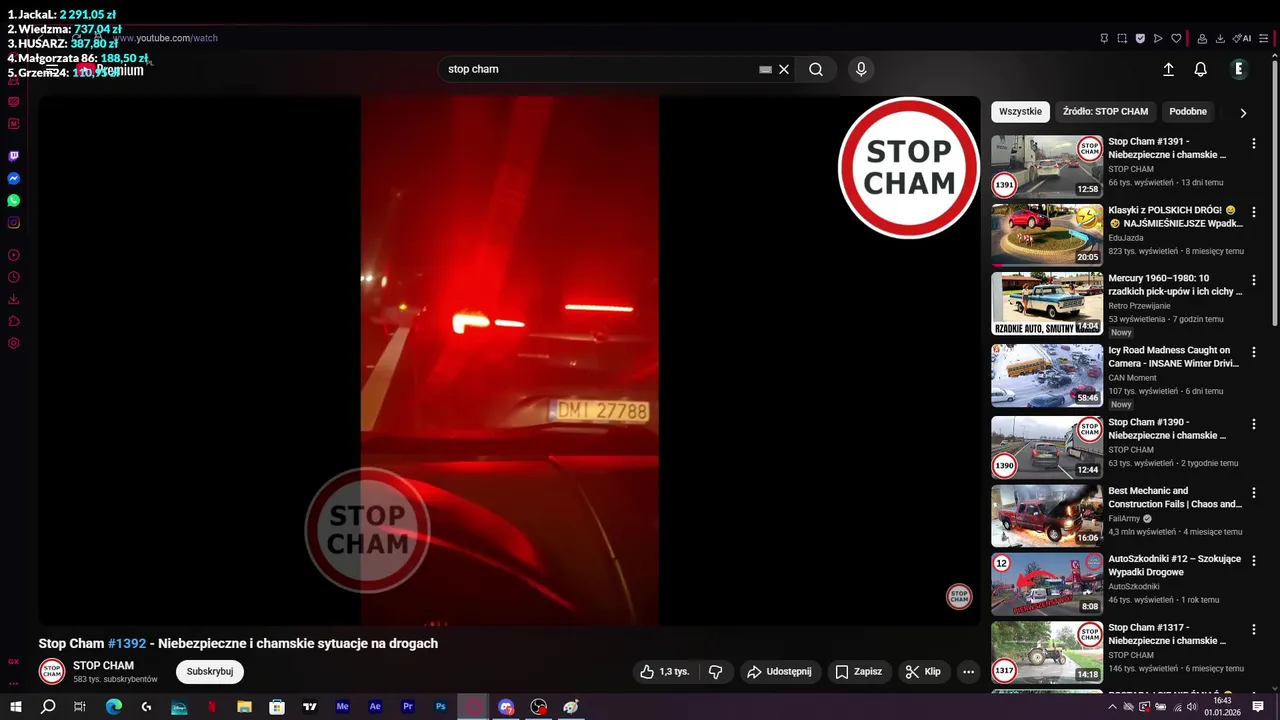This screenshot has width=1280, height=720.
Task: Click the magnifier search button
Action: point(816,69)
